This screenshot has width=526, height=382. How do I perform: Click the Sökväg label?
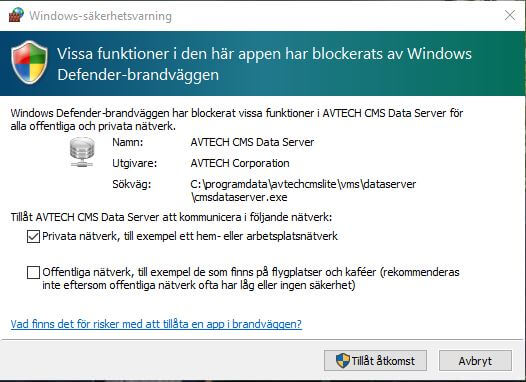132,184
